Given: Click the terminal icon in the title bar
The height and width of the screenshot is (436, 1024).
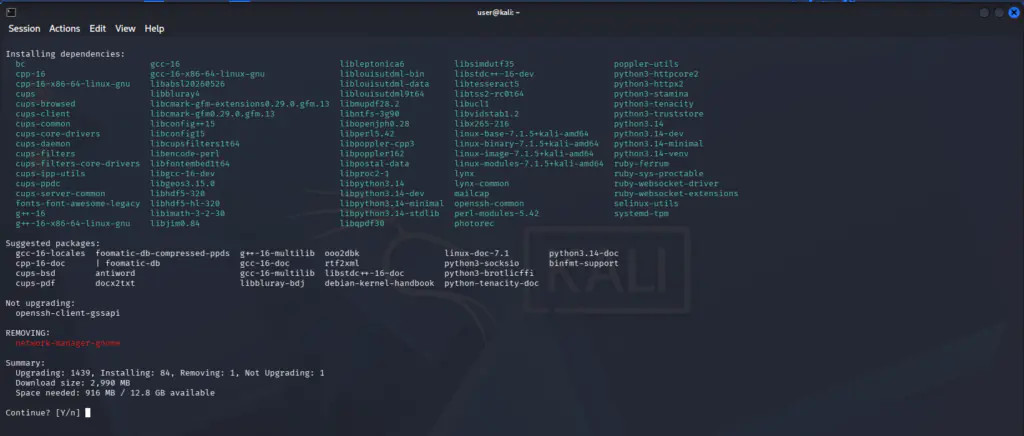Looking at the screenshot, I should (11, 12).
